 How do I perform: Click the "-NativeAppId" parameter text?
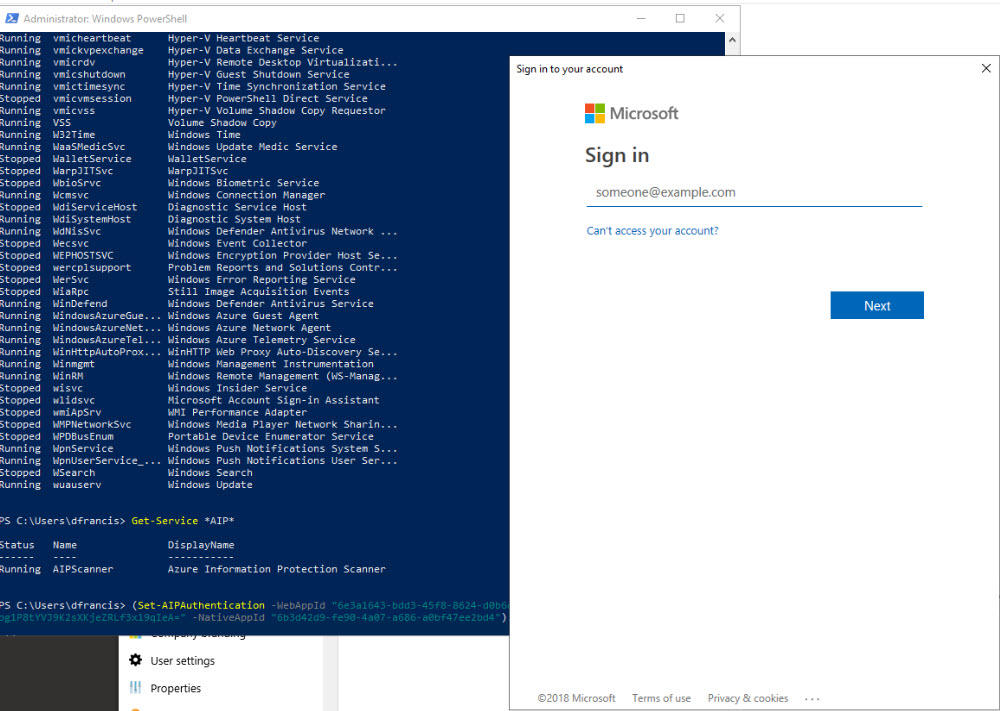pos(228,618)
